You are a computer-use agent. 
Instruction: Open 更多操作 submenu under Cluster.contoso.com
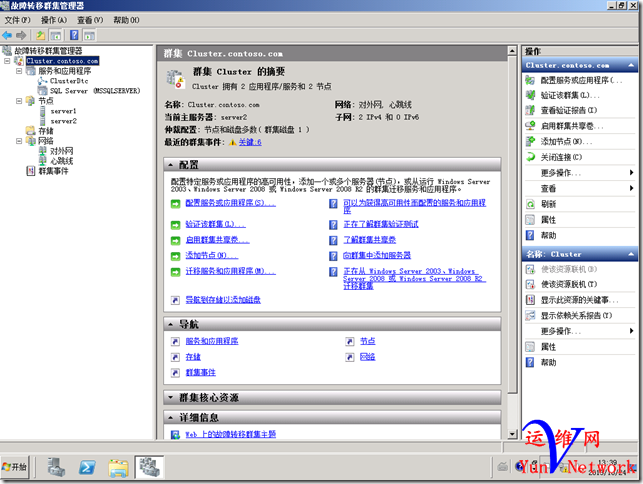[x=580, y=173]
